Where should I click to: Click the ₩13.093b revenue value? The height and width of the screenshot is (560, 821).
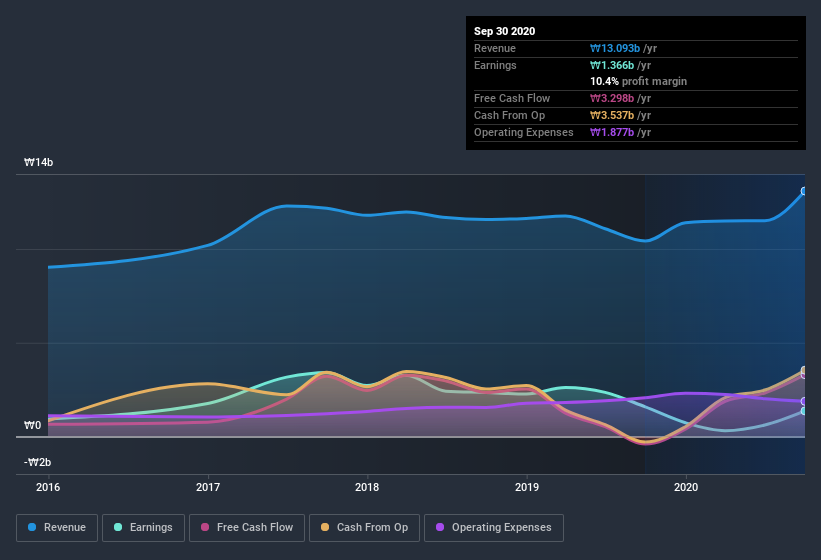point(615,48)
